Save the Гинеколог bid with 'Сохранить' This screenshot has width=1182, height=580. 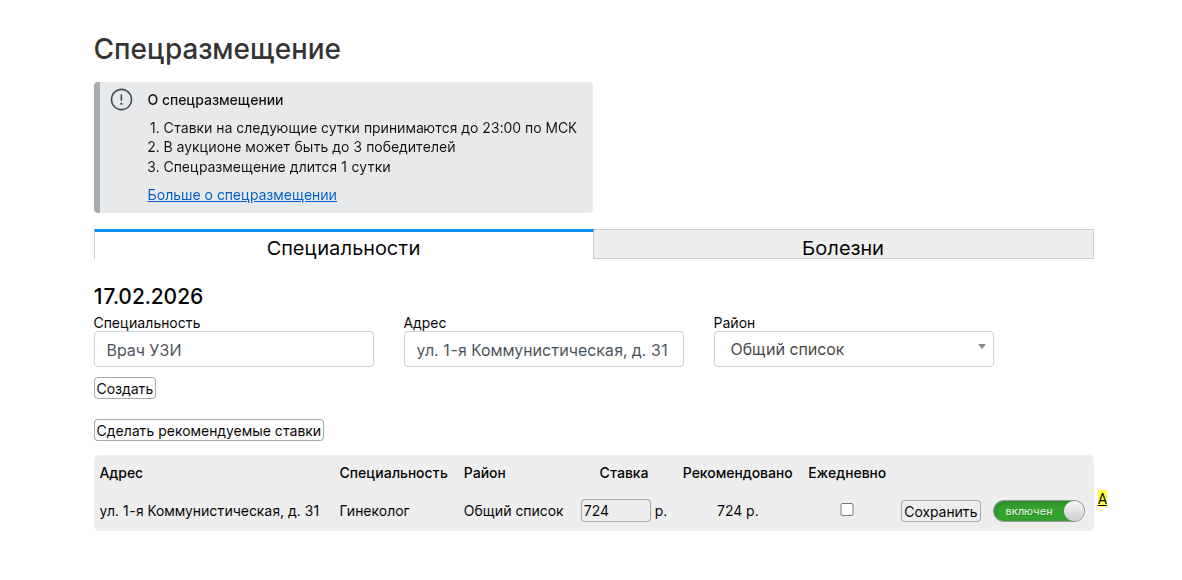pos(940,512)
